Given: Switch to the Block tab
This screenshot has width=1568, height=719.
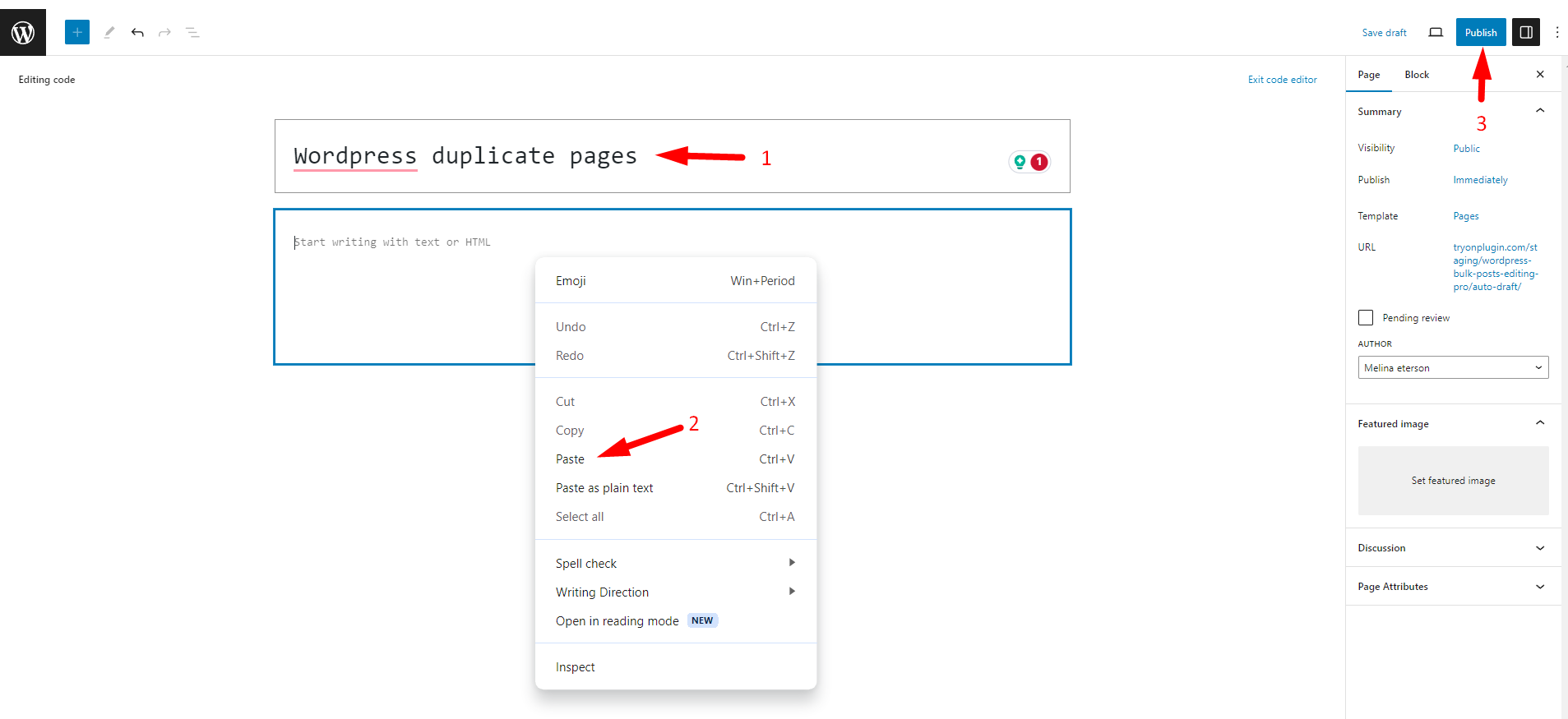Looking at the screenshot, I should (x=1417, y=75).
